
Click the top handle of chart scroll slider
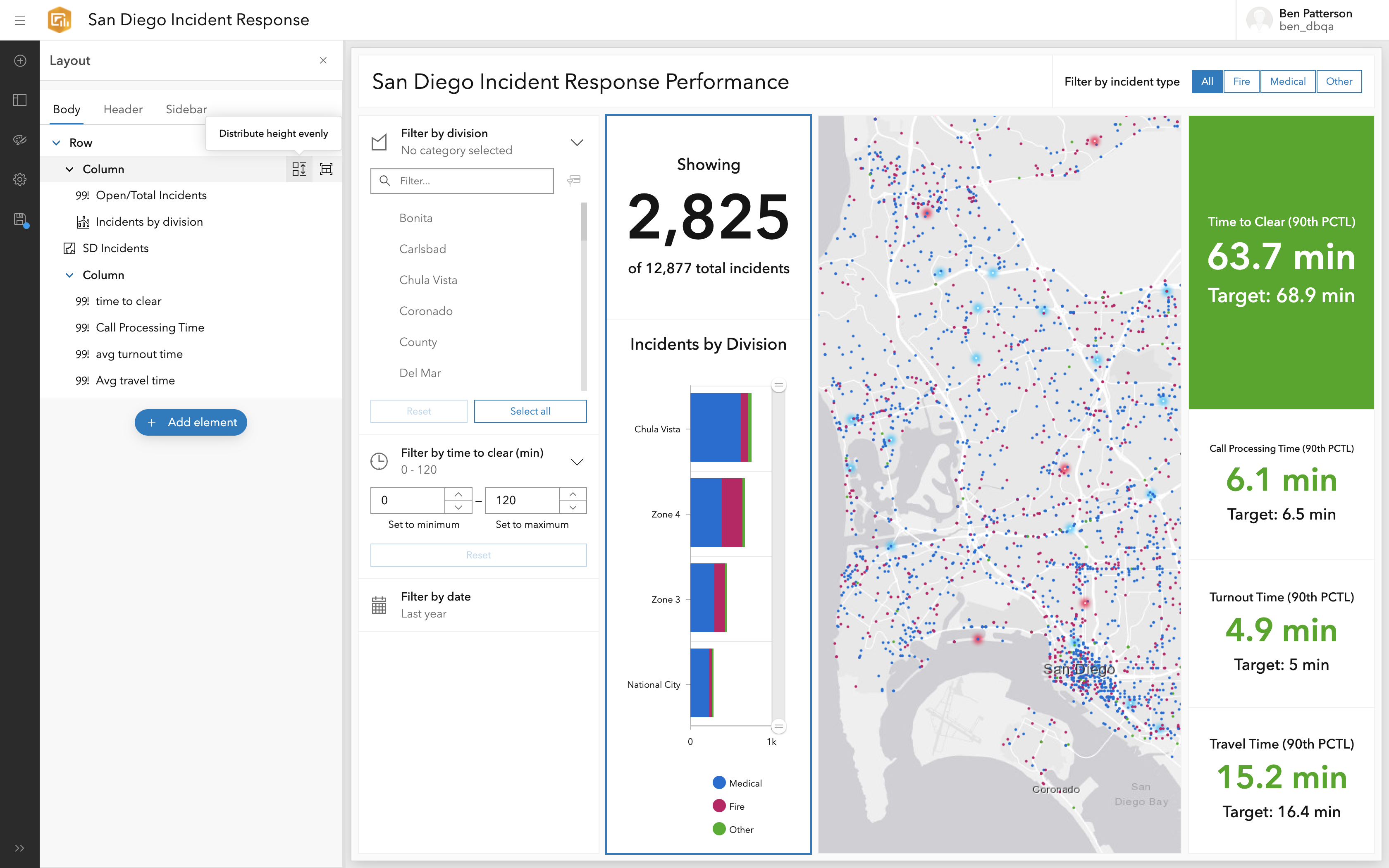click(x=778, y=386)
